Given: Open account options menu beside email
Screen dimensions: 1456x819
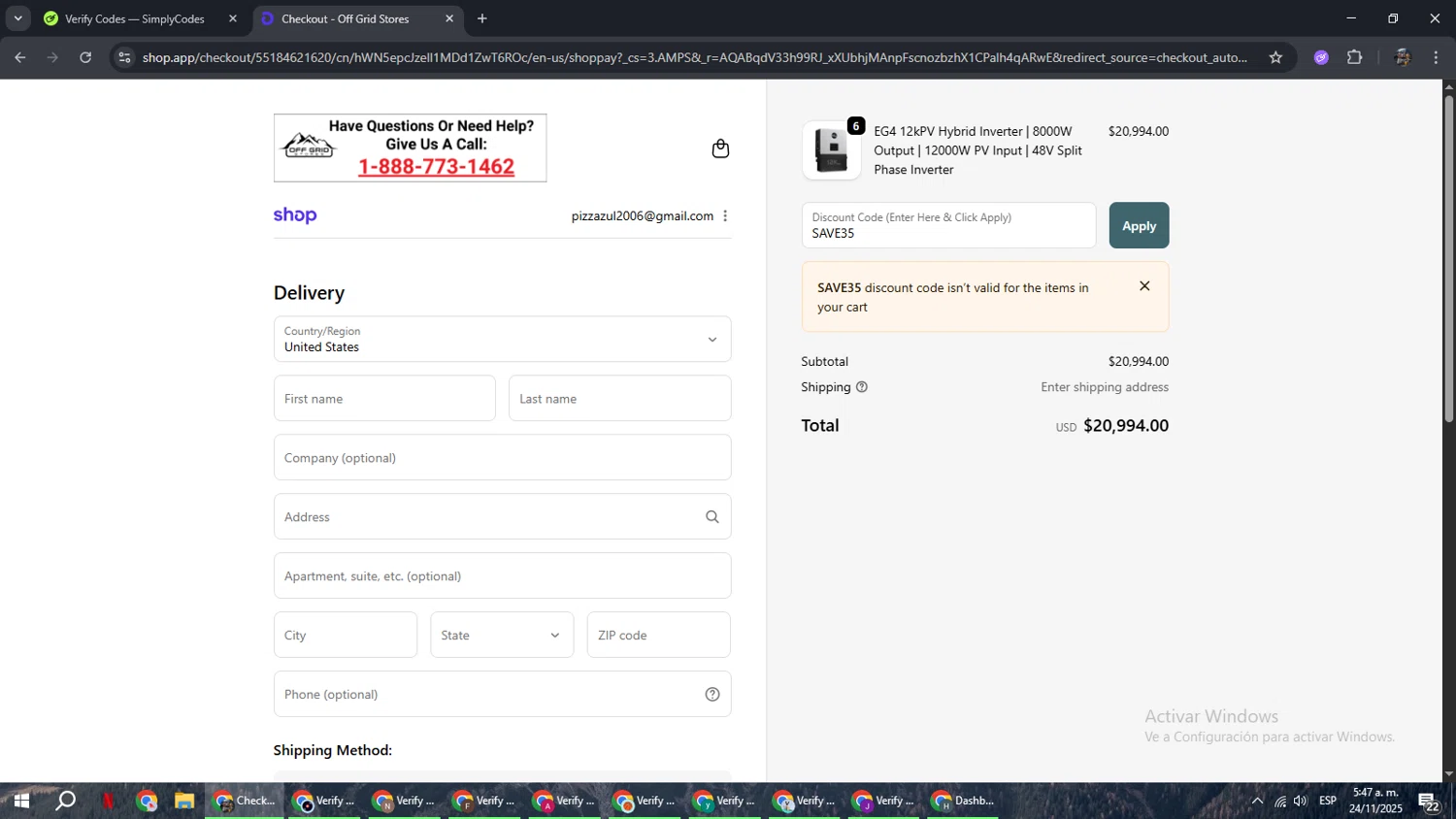Looking at the screenshot, I should pyautogui.click(x=725, y=215).
